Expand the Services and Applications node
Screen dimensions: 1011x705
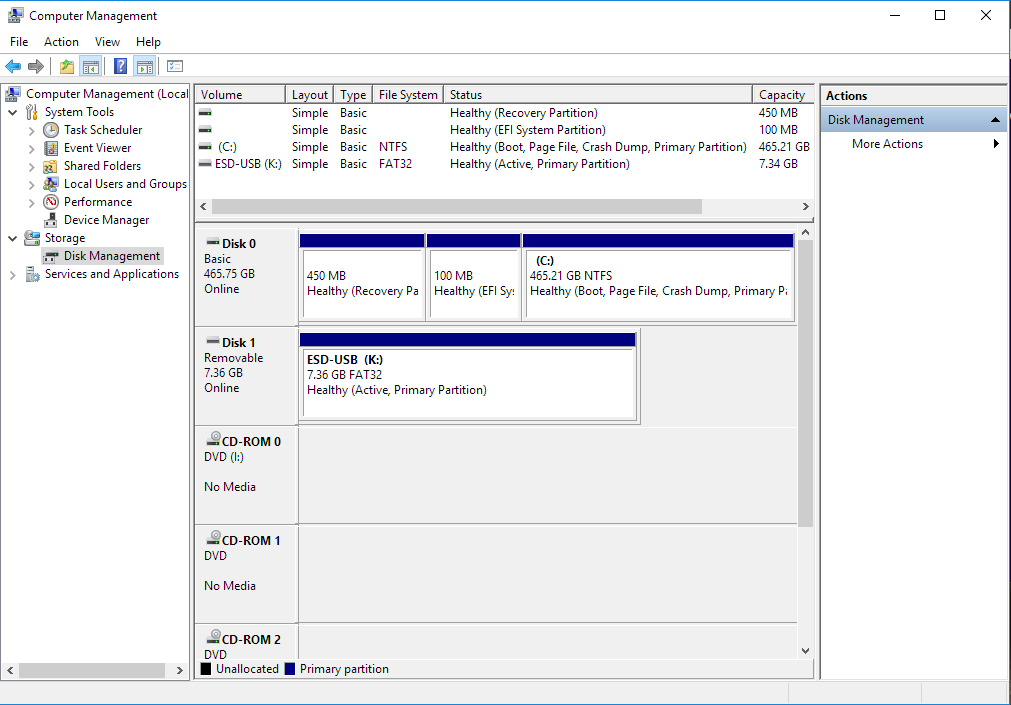click(12, 275)
